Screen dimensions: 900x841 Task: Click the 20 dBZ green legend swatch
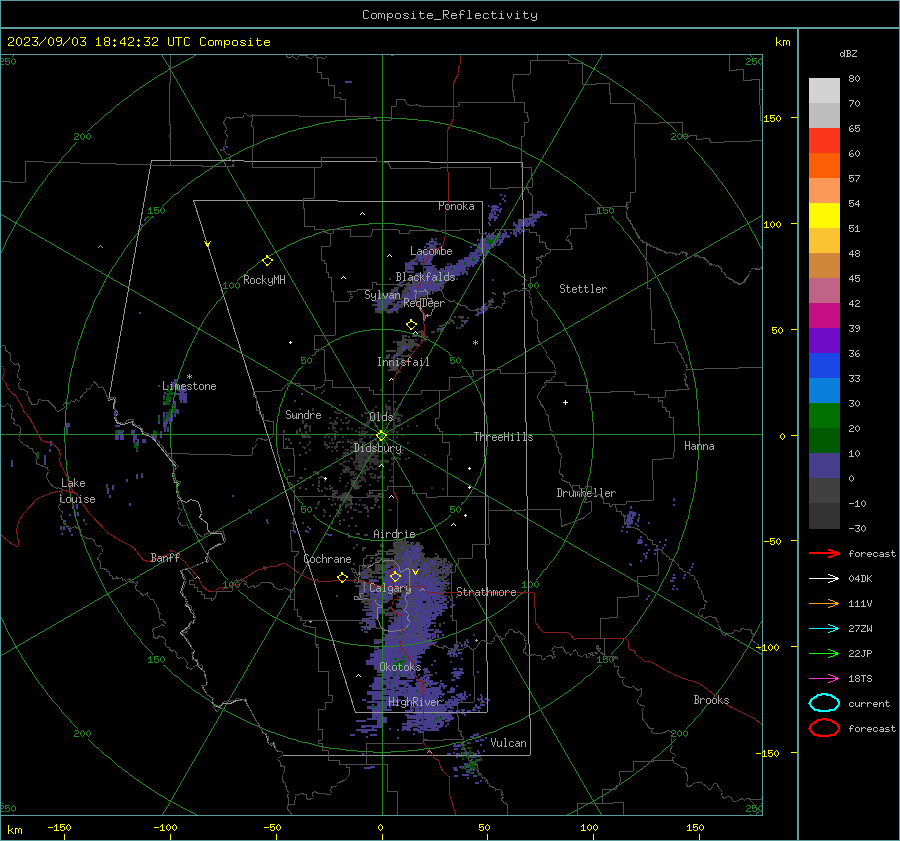[x=824, y=440]
